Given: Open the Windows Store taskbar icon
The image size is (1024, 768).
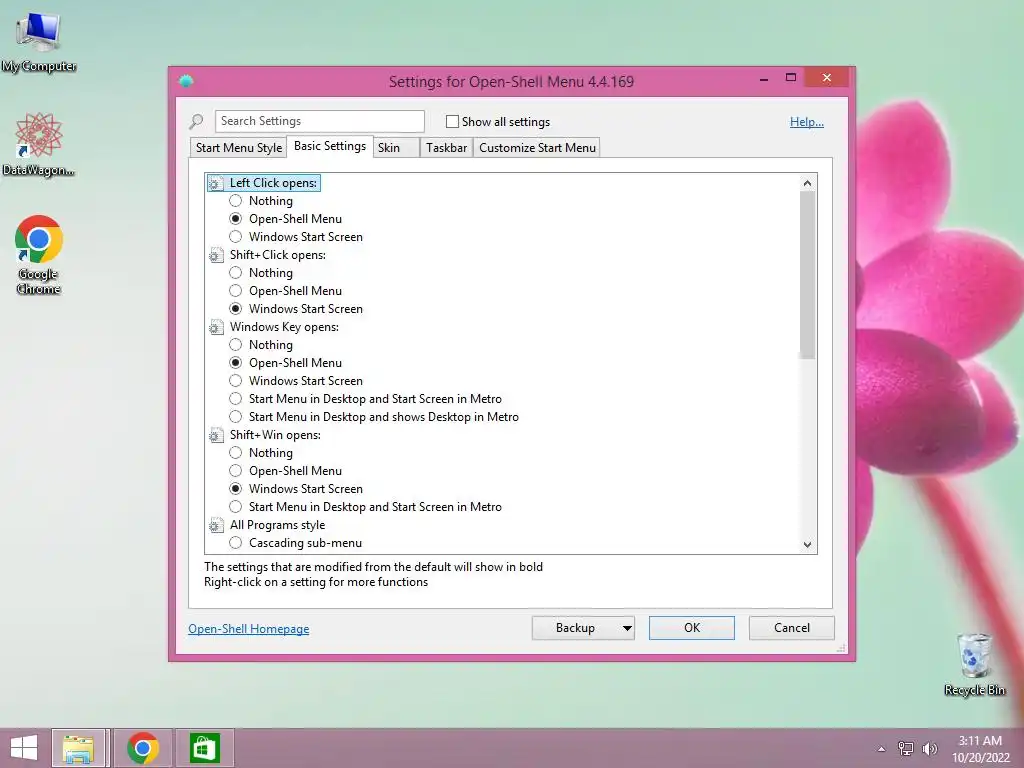Looking at the screenshot, I should 204,748.
